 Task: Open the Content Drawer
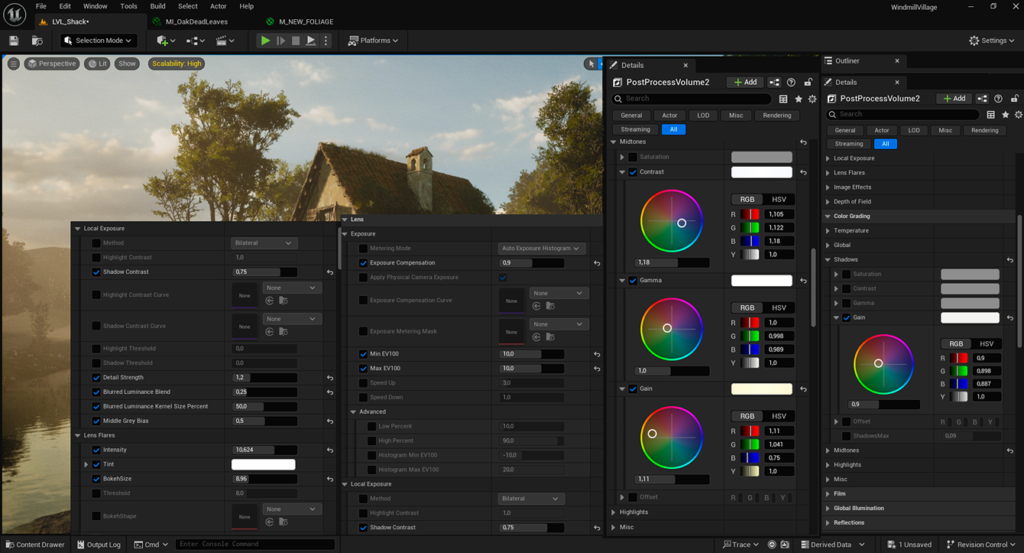[34, 545]
